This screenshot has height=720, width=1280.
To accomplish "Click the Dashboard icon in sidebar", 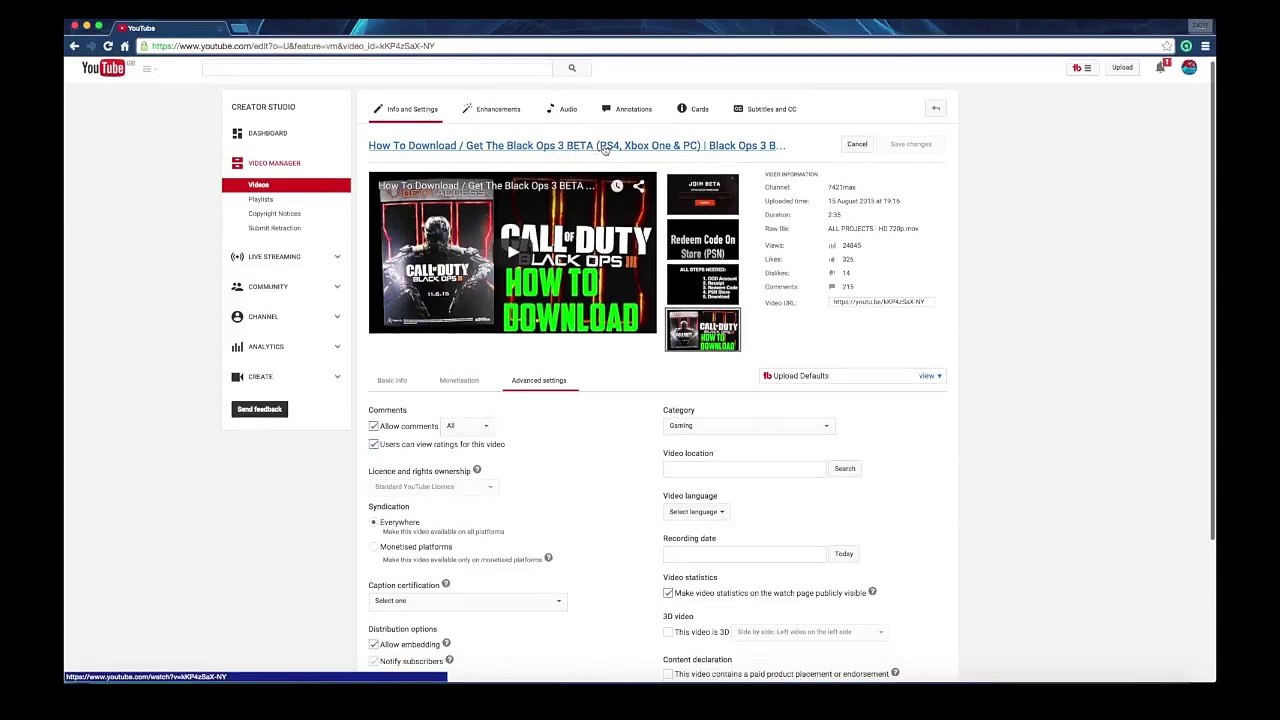I will [x=237, y=133].
